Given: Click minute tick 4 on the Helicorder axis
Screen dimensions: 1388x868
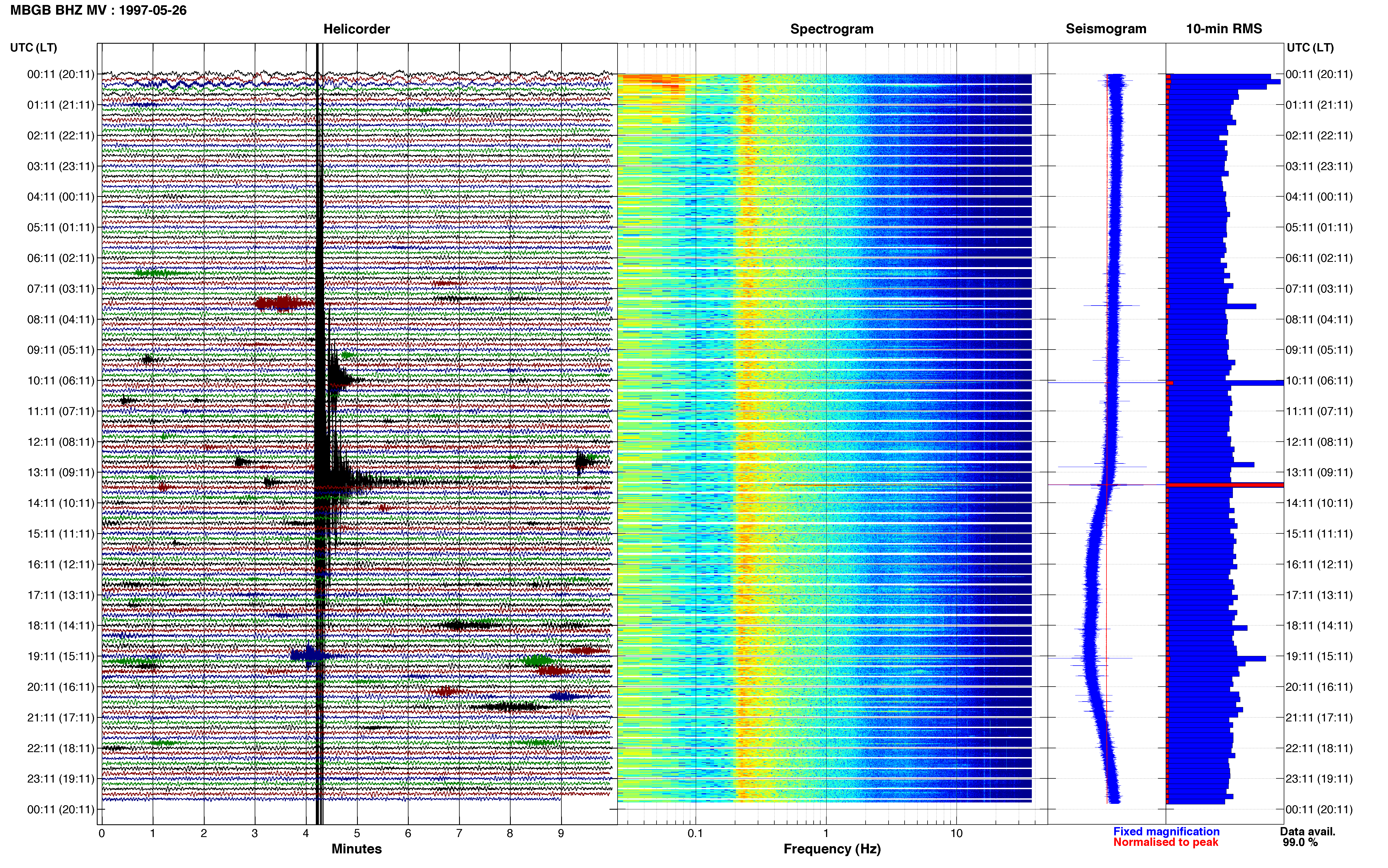Looking at the screenshot, I should click(x=306, y=833).
